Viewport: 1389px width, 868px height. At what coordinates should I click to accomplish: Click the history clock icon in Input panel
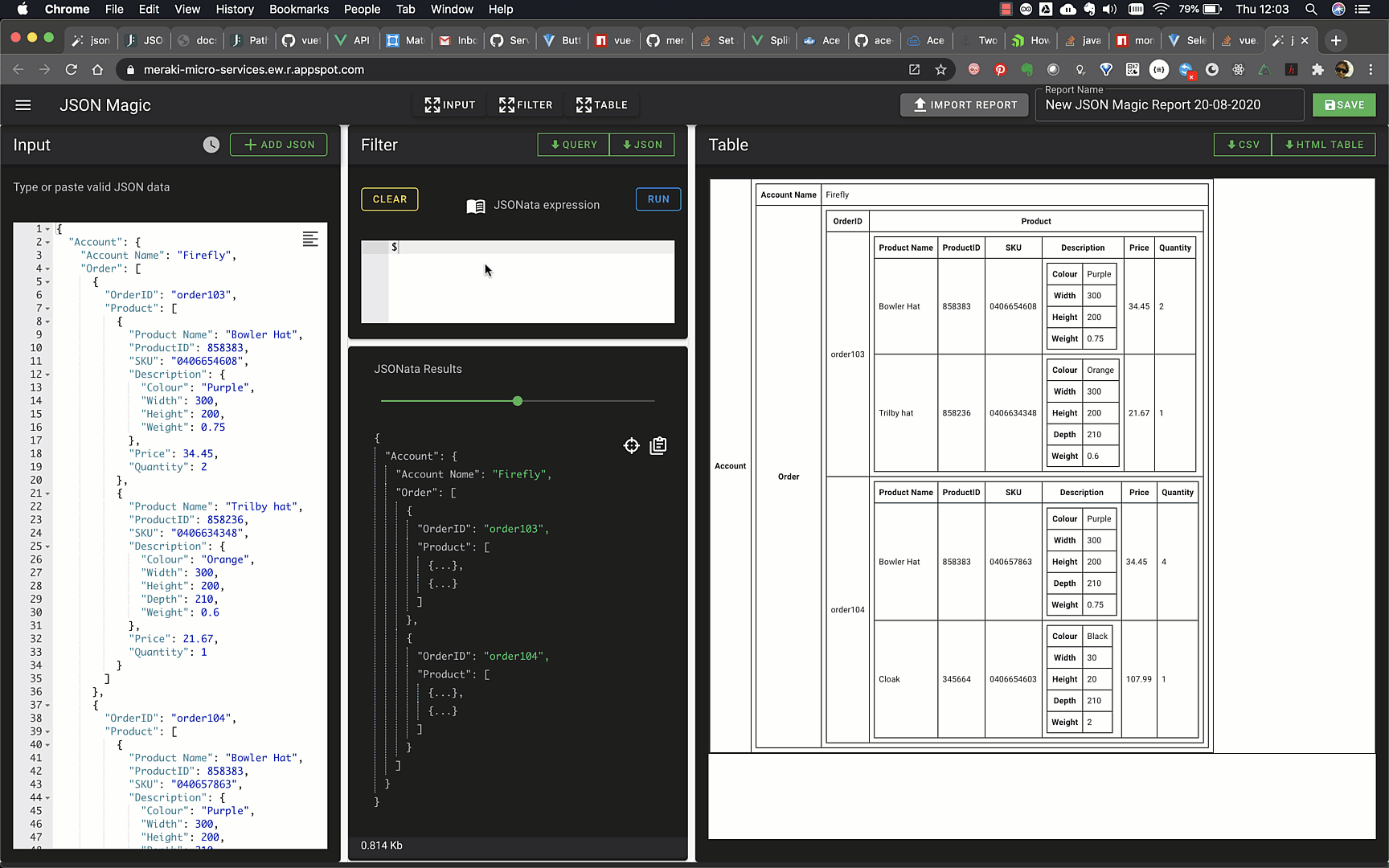211,145
